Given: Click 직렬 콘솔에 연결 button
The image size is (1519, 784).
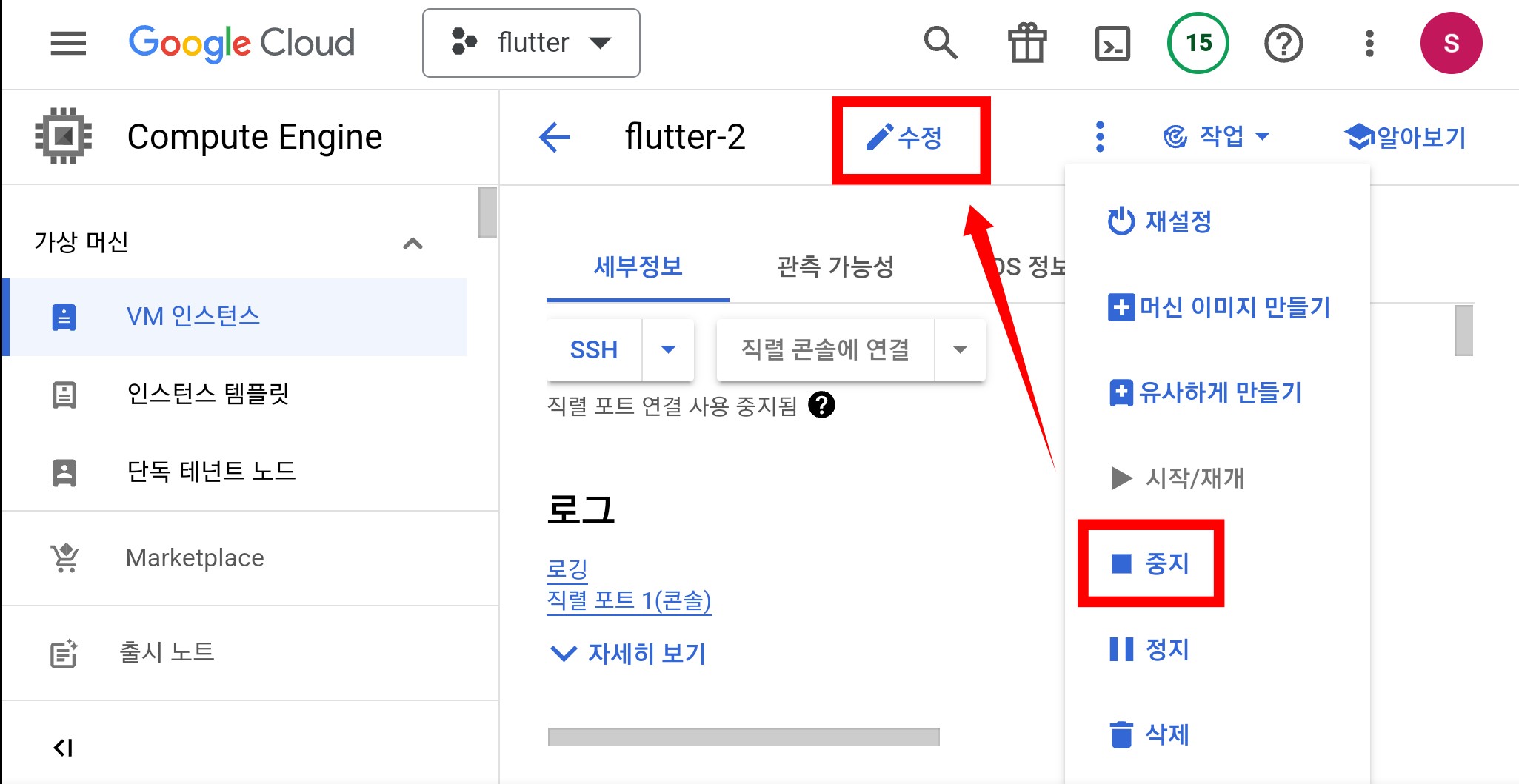Looking at the screenshot, I should point(825,349).
